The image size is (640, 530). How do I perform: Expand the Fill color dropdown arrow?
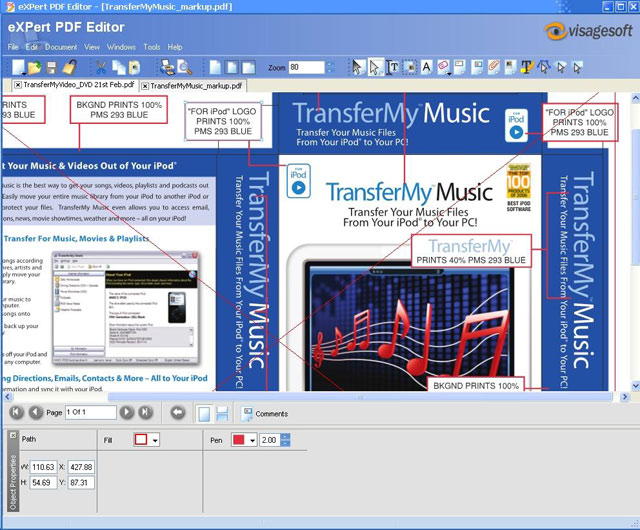(x=155, y=440)
